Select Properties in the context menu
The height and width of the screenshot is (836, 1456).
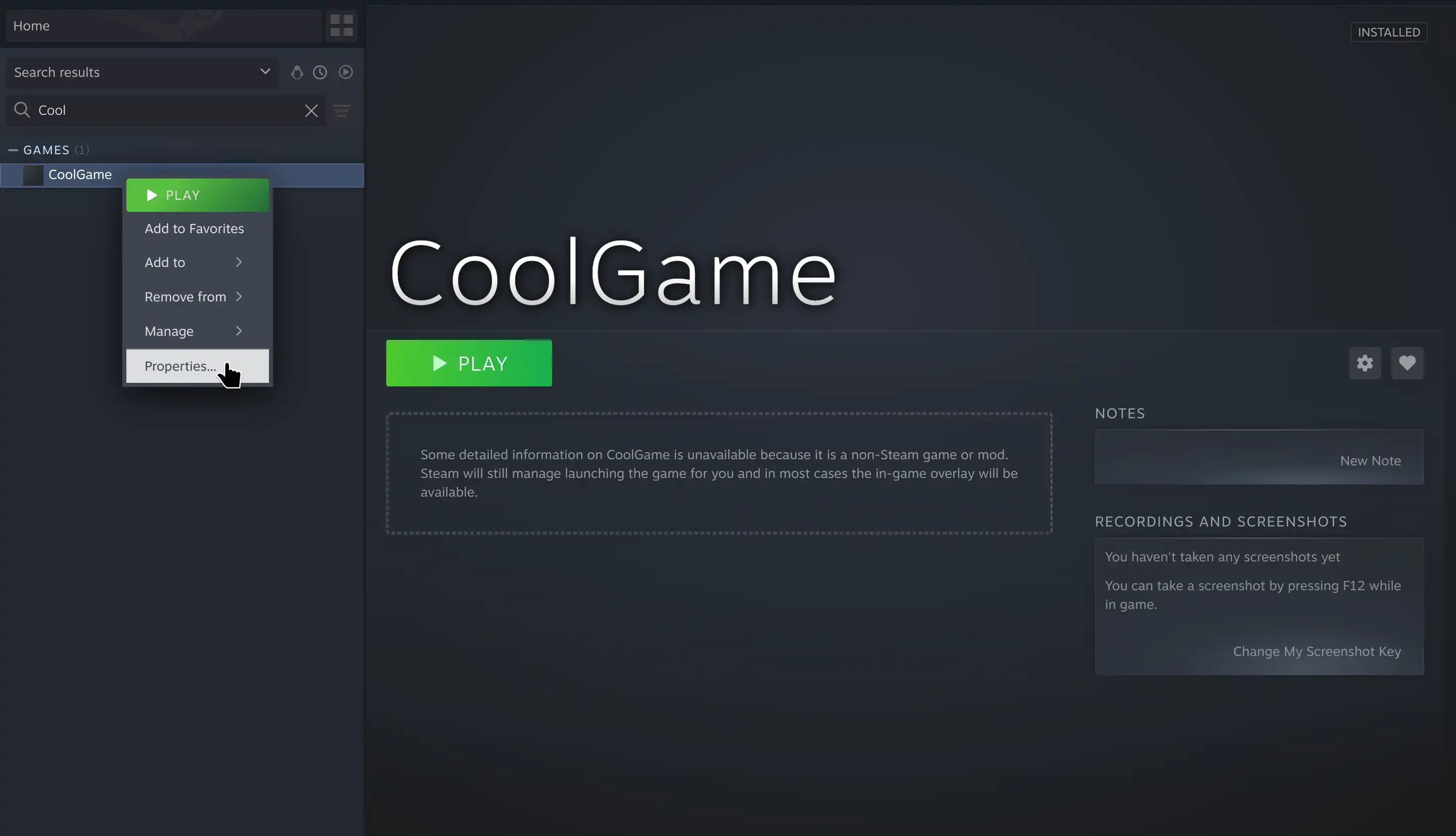[179, 366]
